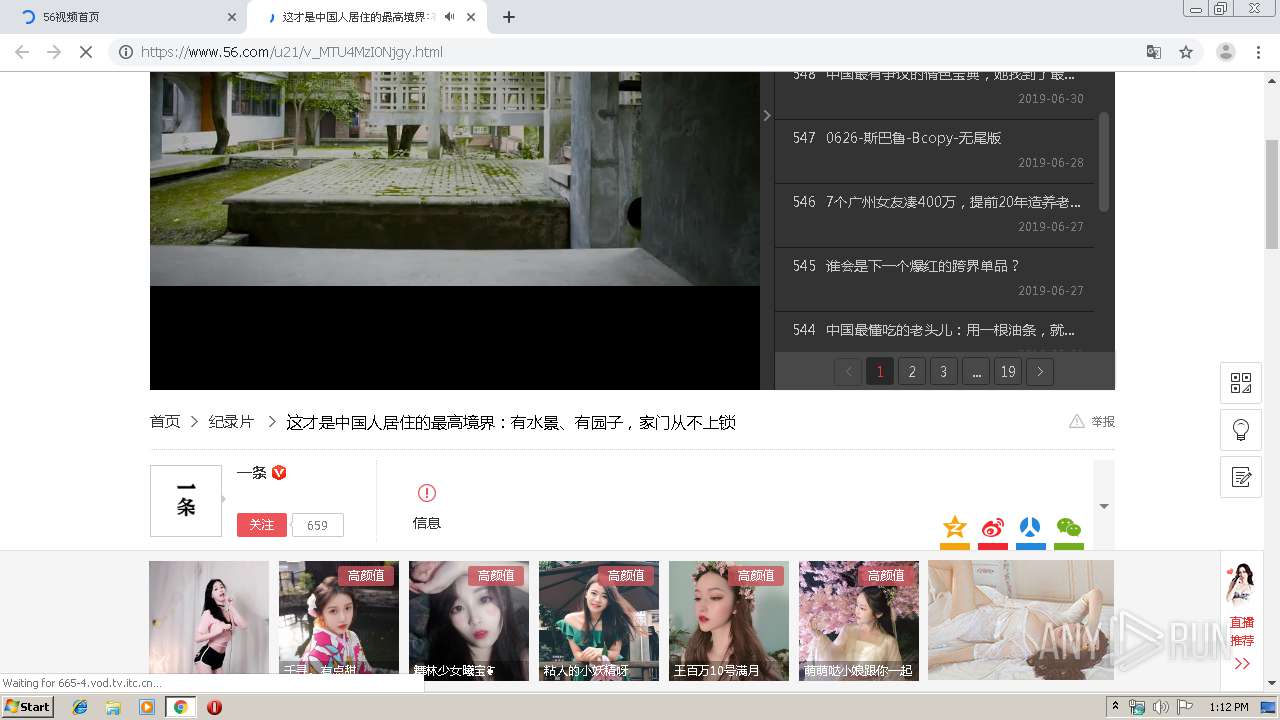Click the browser forward arrow

click(54, 52)
